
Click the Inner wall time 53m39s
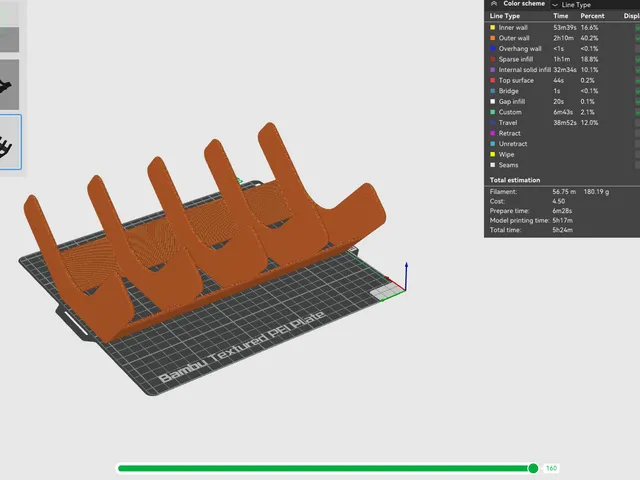pyautogui.click(x=565, y=27)
